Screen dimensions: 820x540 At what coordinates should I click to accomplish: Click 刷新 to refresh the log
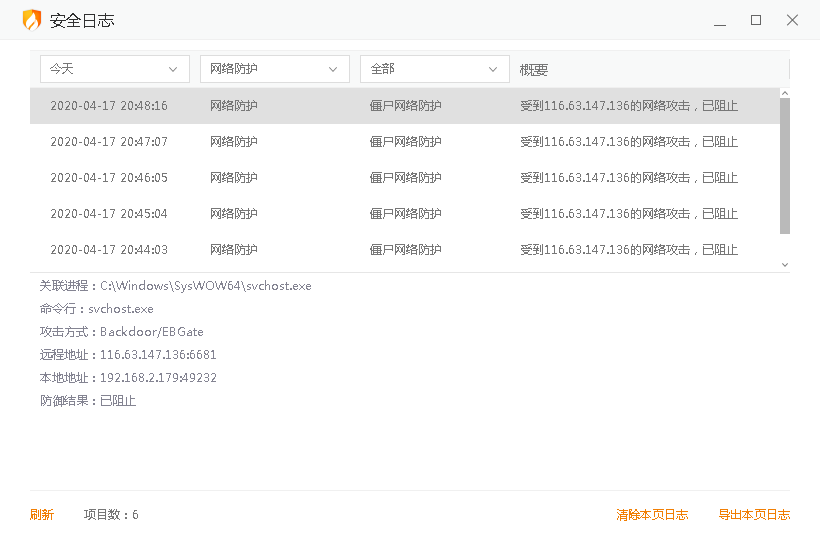(42, 515)
